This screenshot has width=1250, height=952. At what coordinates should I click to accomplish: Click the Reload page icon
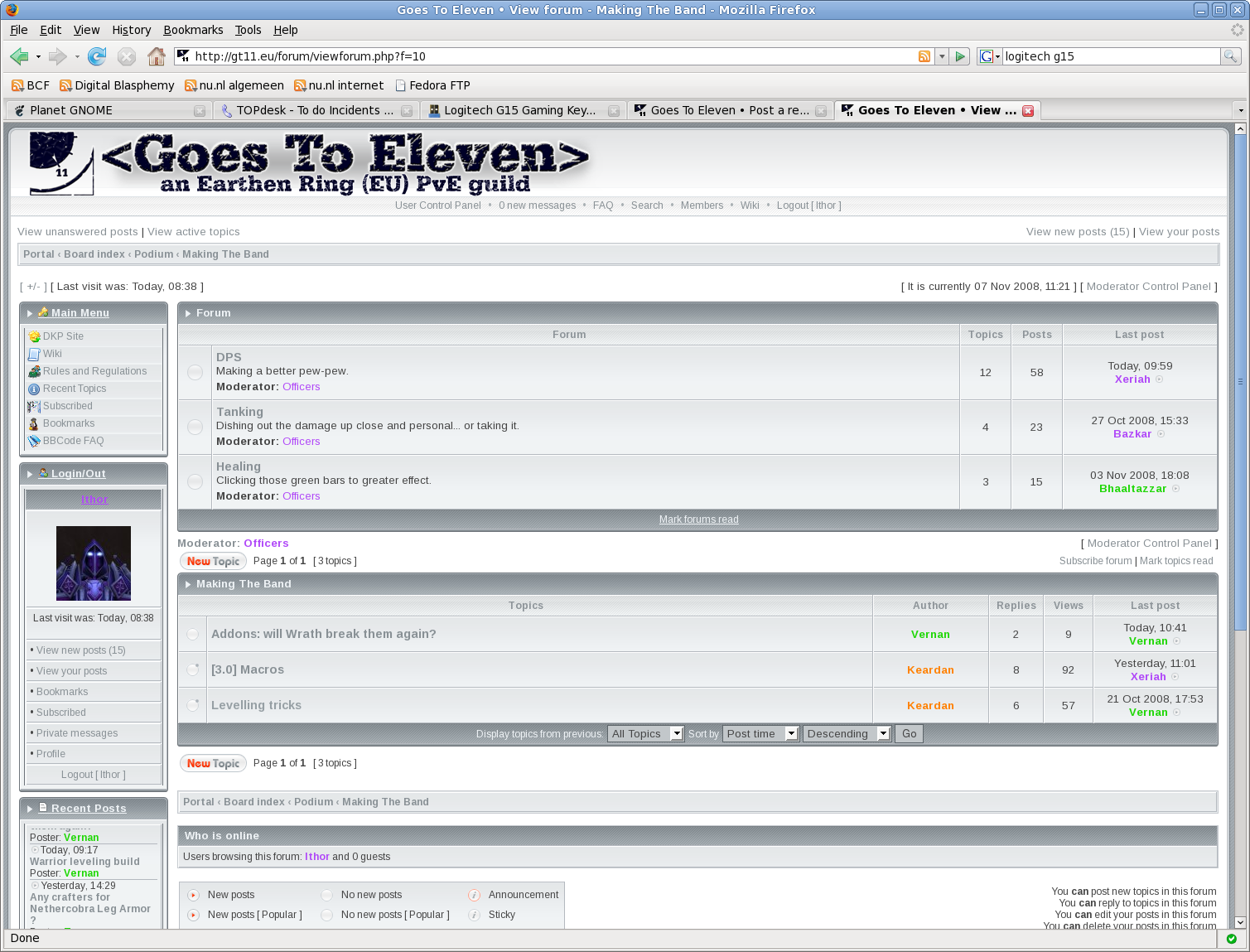[x=97, y=56]
